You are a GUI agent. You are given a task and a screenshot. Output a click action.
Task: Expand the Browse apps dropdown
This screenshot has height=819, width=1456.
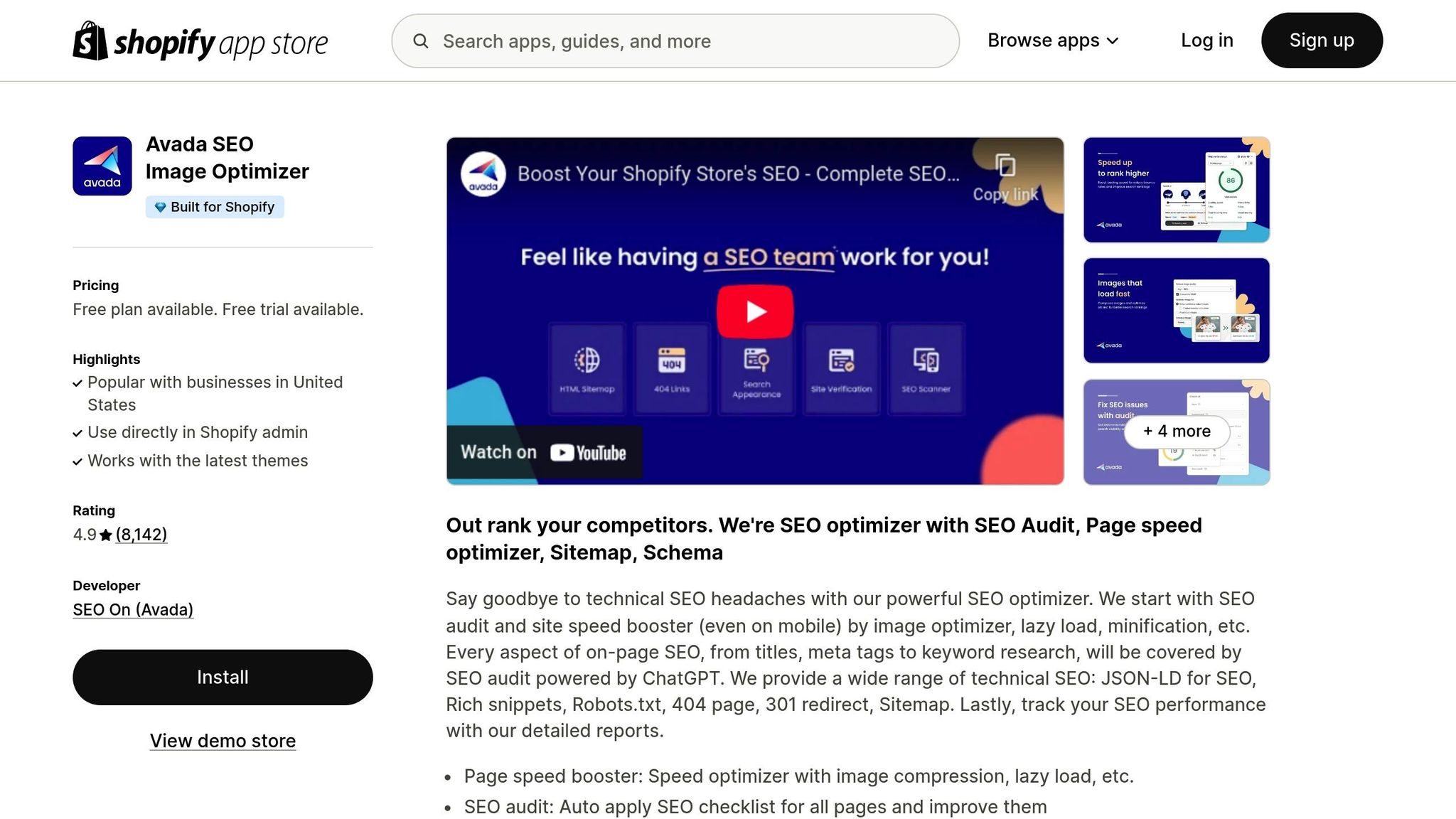(1053, 41)
